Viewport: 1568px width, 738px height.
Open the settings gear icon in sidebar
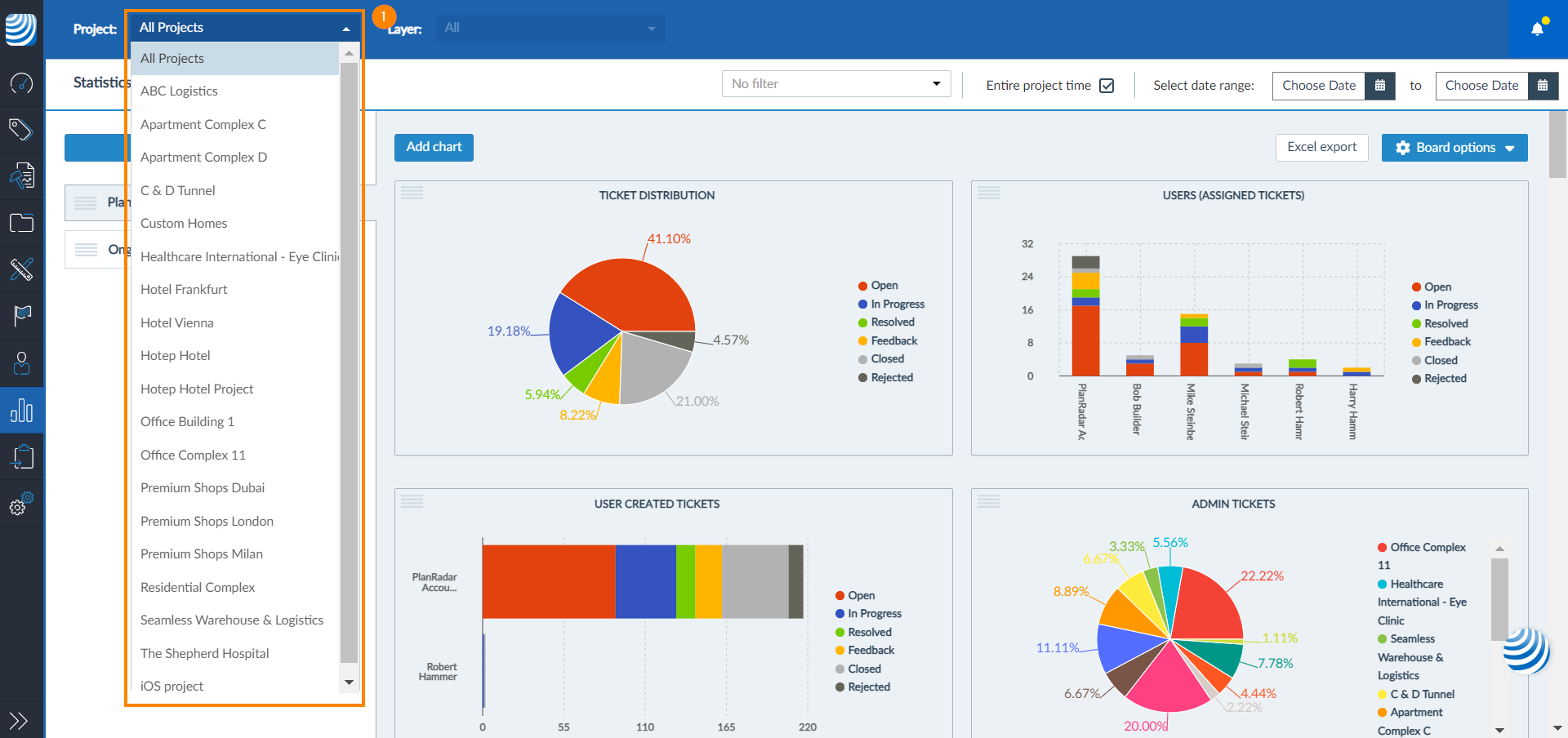click(x=21, y=504)
